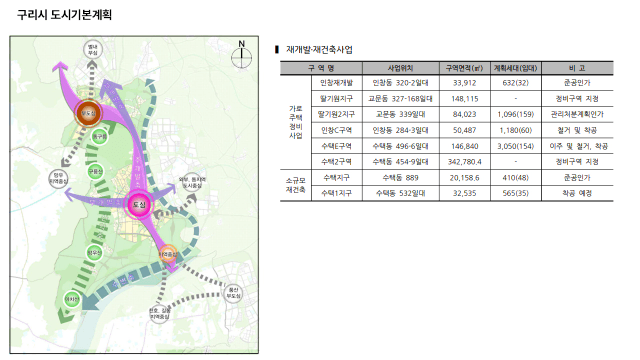Click the location cell 교문동 327-168일대
The image size is (640, 360).
click(400, 99)
